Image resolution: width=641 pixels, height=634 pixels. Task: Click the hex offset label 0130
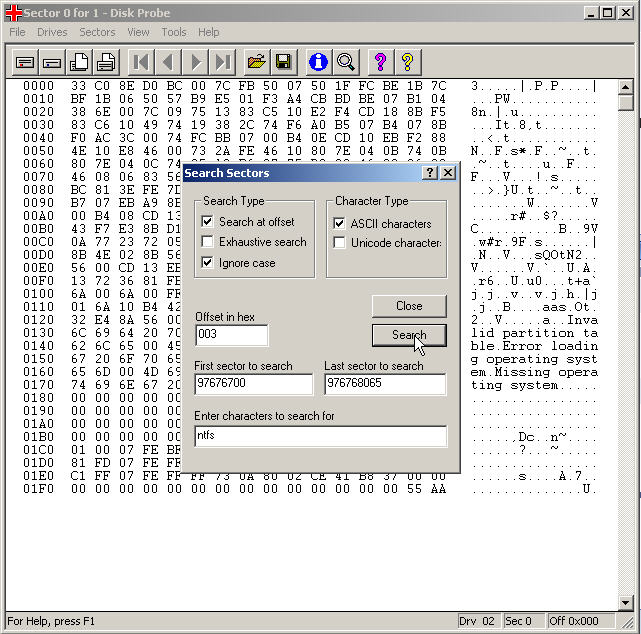(x=38, y=333)
